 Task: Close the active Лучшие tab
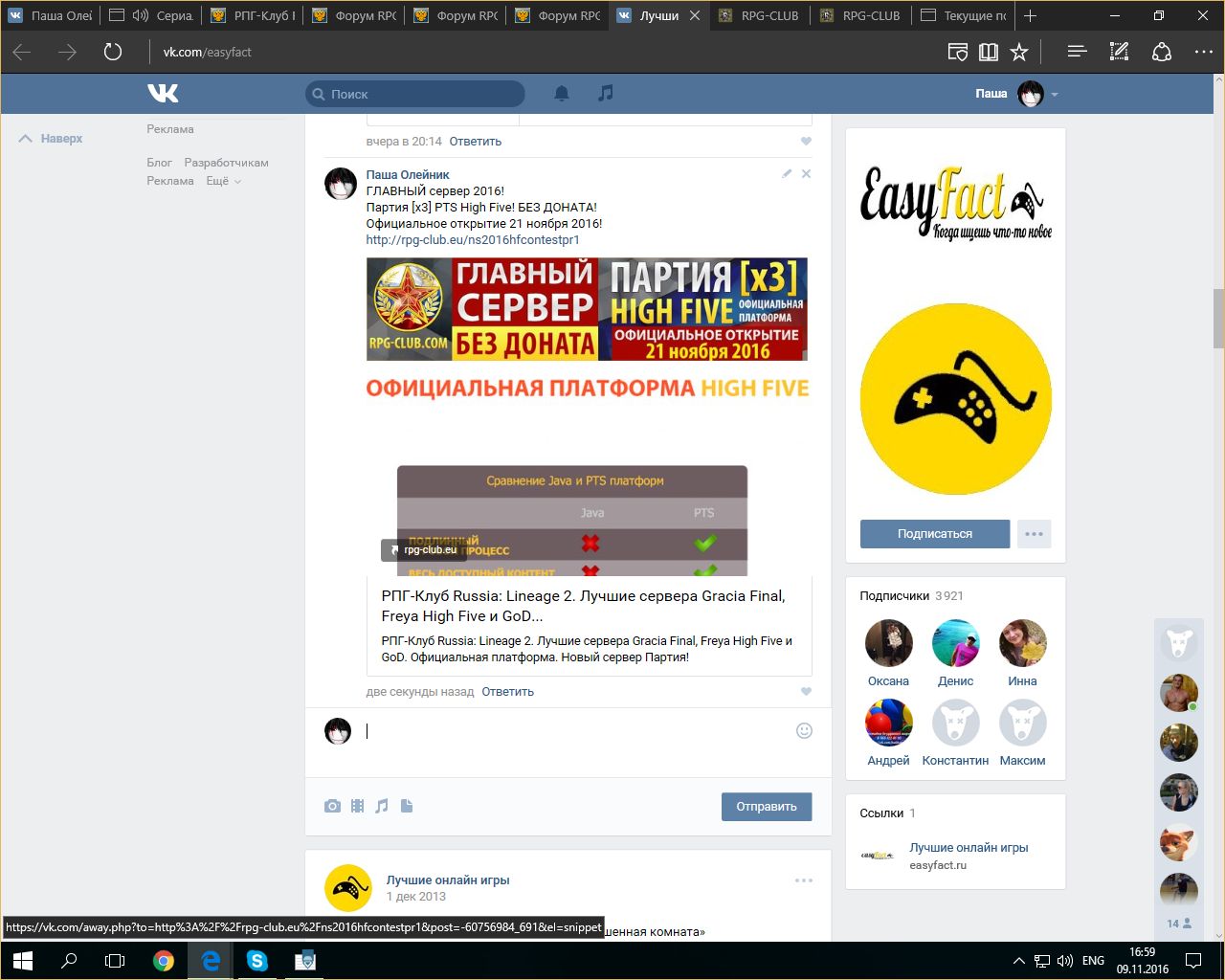tap(695, 15)
